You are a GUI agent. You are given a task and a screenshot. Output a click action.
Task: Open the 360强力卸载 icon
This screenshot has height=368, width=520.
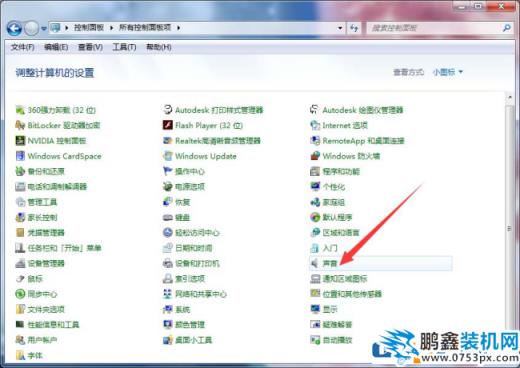click(20, 110)
